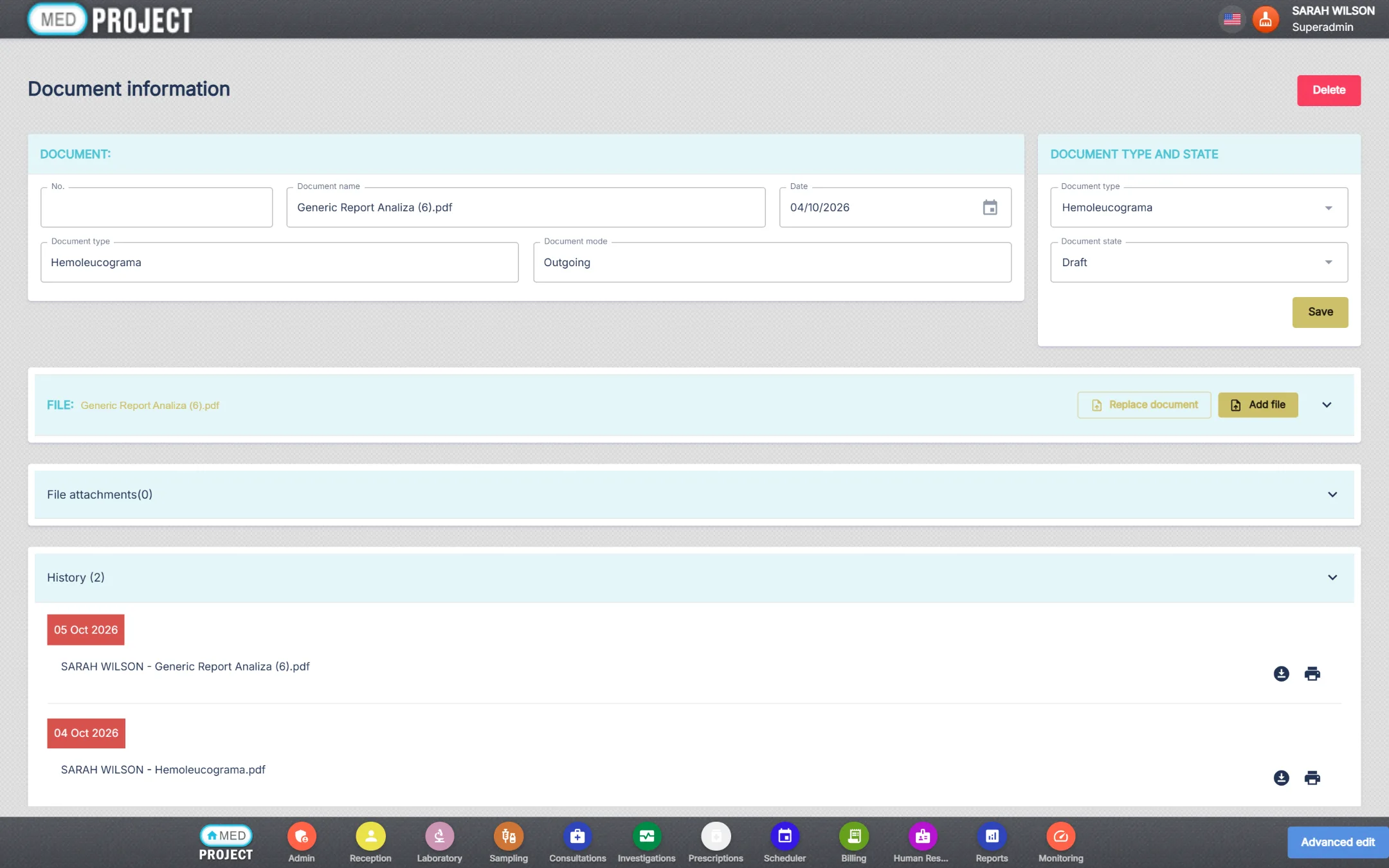Print Hemoleucograma.pdf from history
Image resolution: width=1389 pixels, height=868 pixels.
click(1312, 778)
